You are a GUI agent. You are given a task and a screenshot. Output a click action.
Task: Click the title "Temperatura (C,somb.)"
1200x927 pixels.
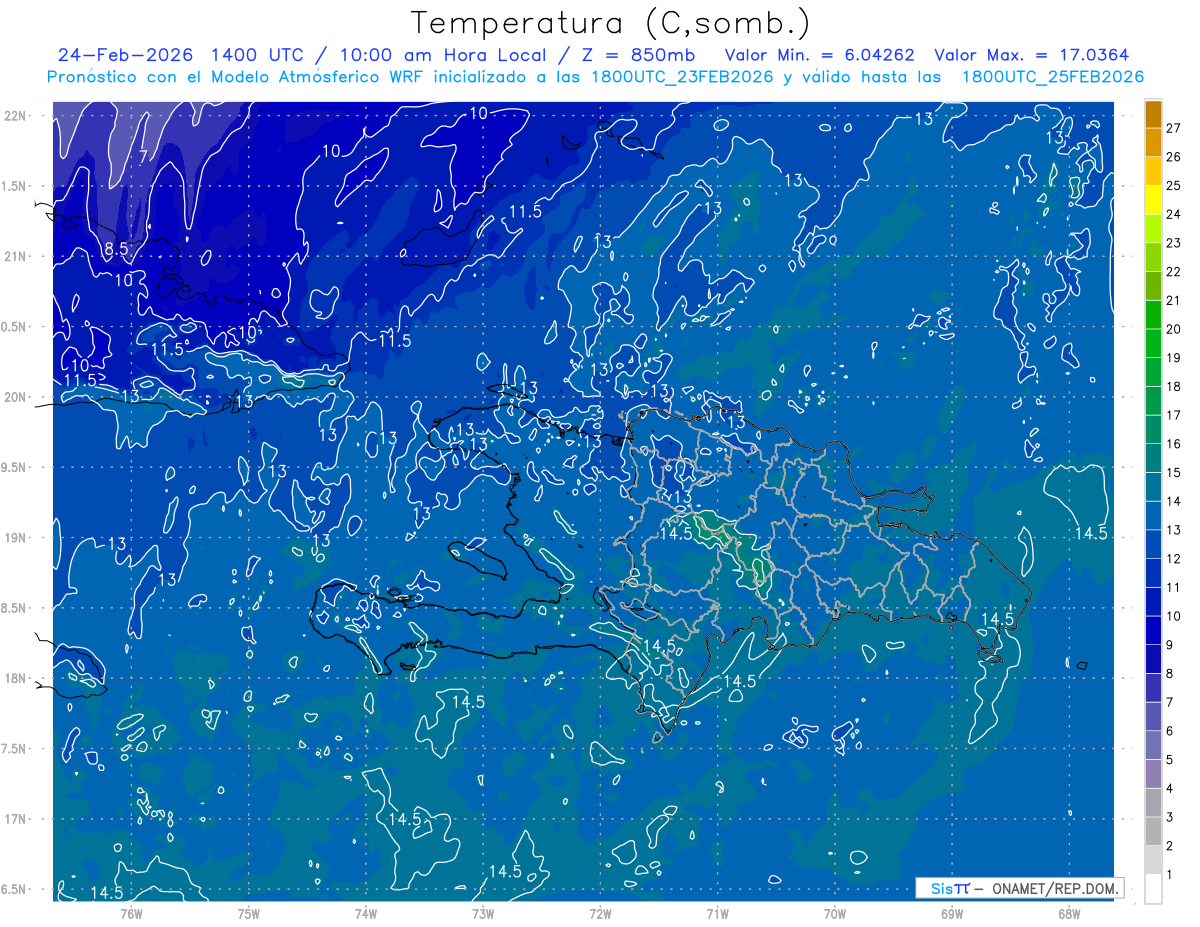pyautogui.click(x=611, y=23)
